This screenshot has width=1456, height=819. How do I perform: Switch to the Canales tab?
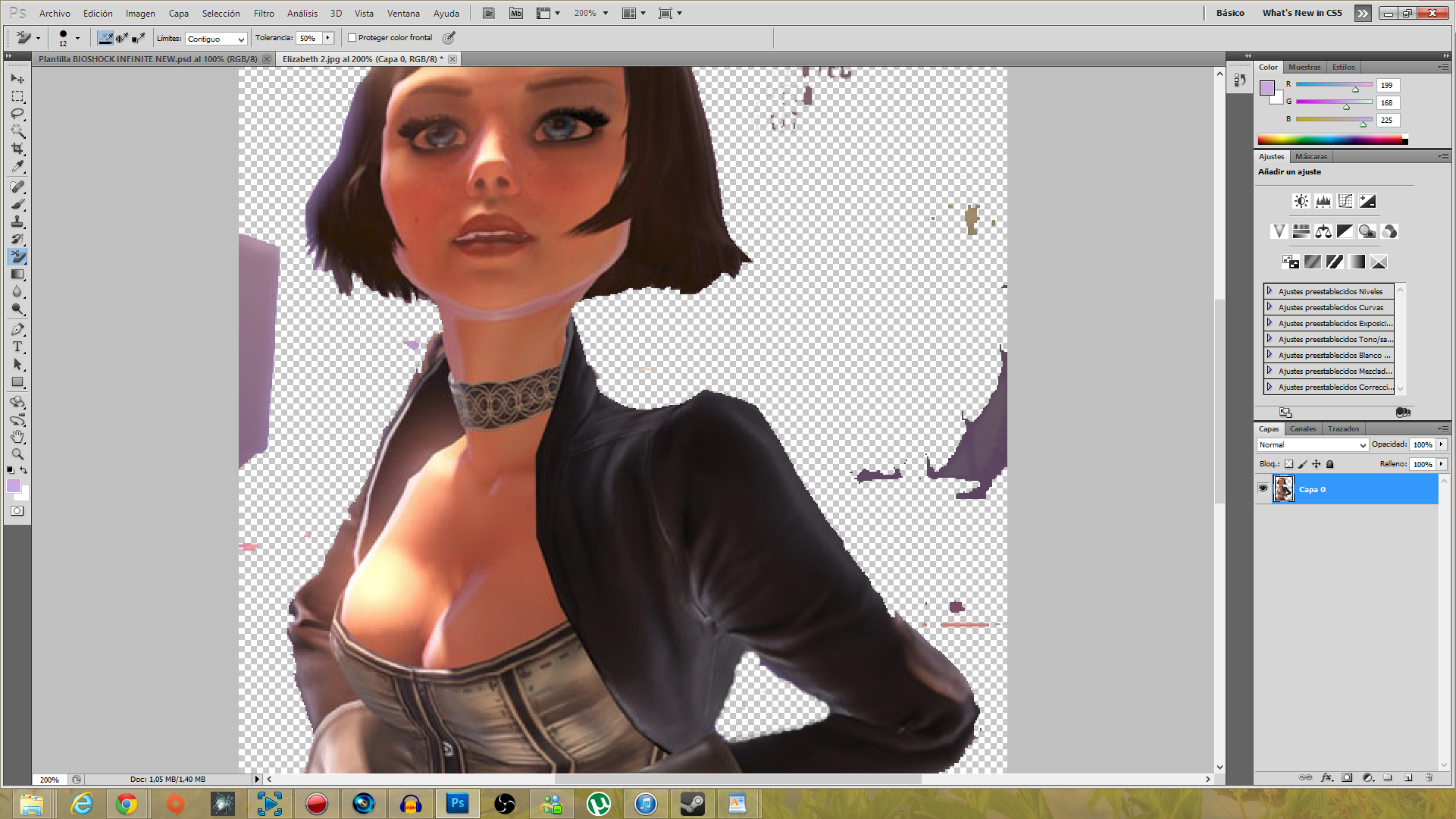tap(1303, 428)
